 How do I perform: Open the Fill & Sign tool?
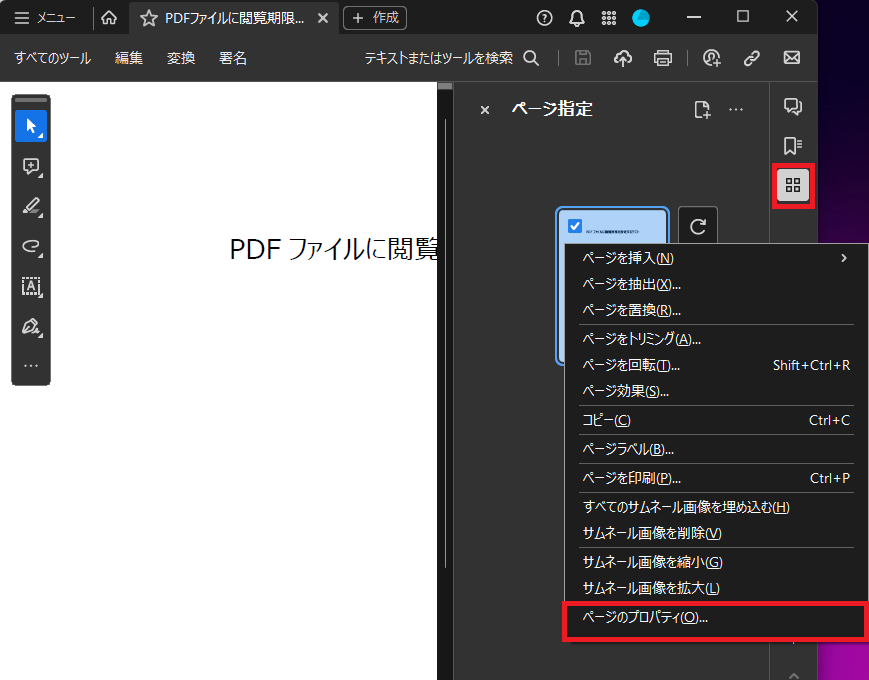(x=31, y=327)
